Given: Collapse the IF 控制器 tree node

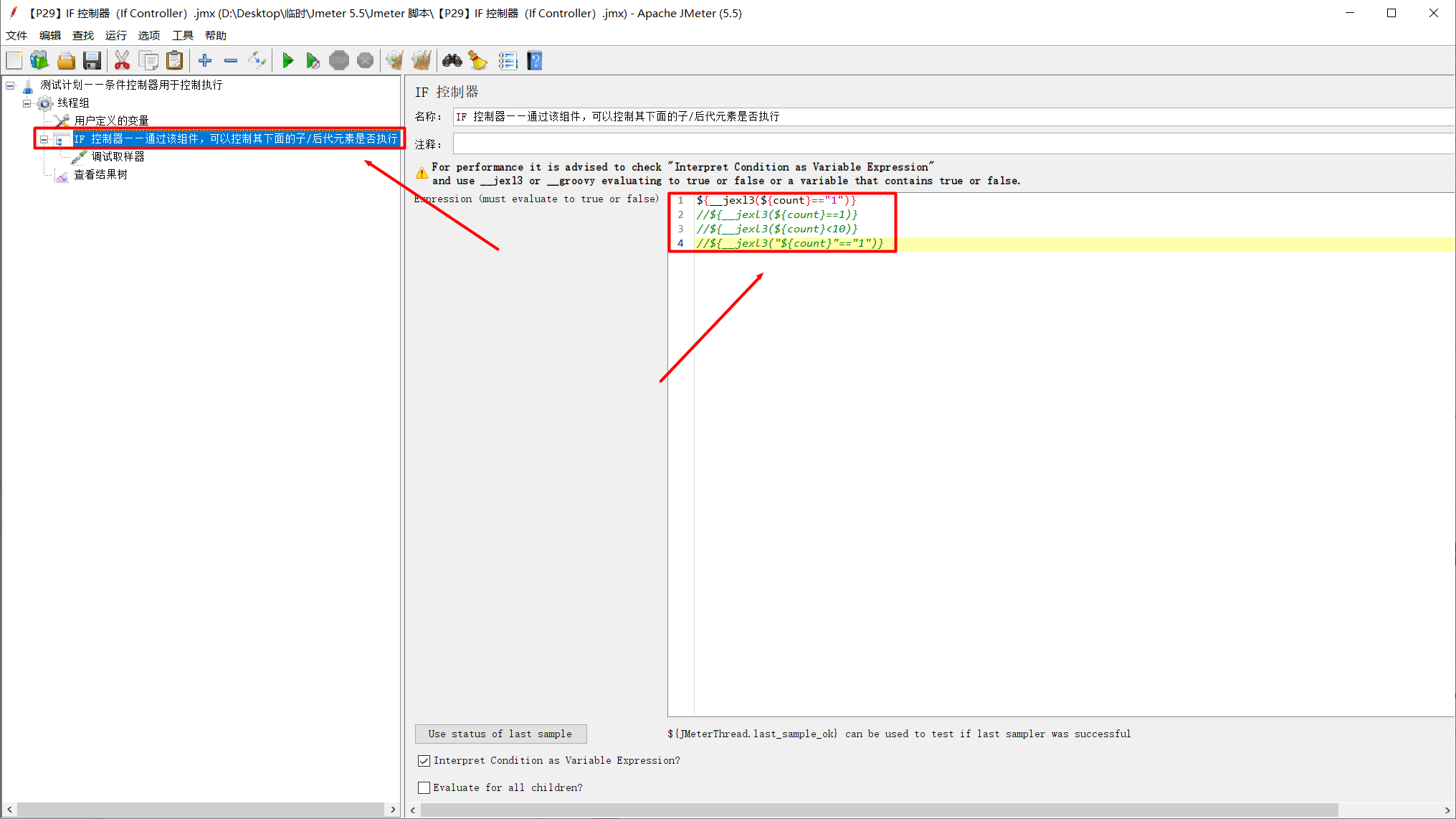Looking at the screenshot, I should pos(44,139).
